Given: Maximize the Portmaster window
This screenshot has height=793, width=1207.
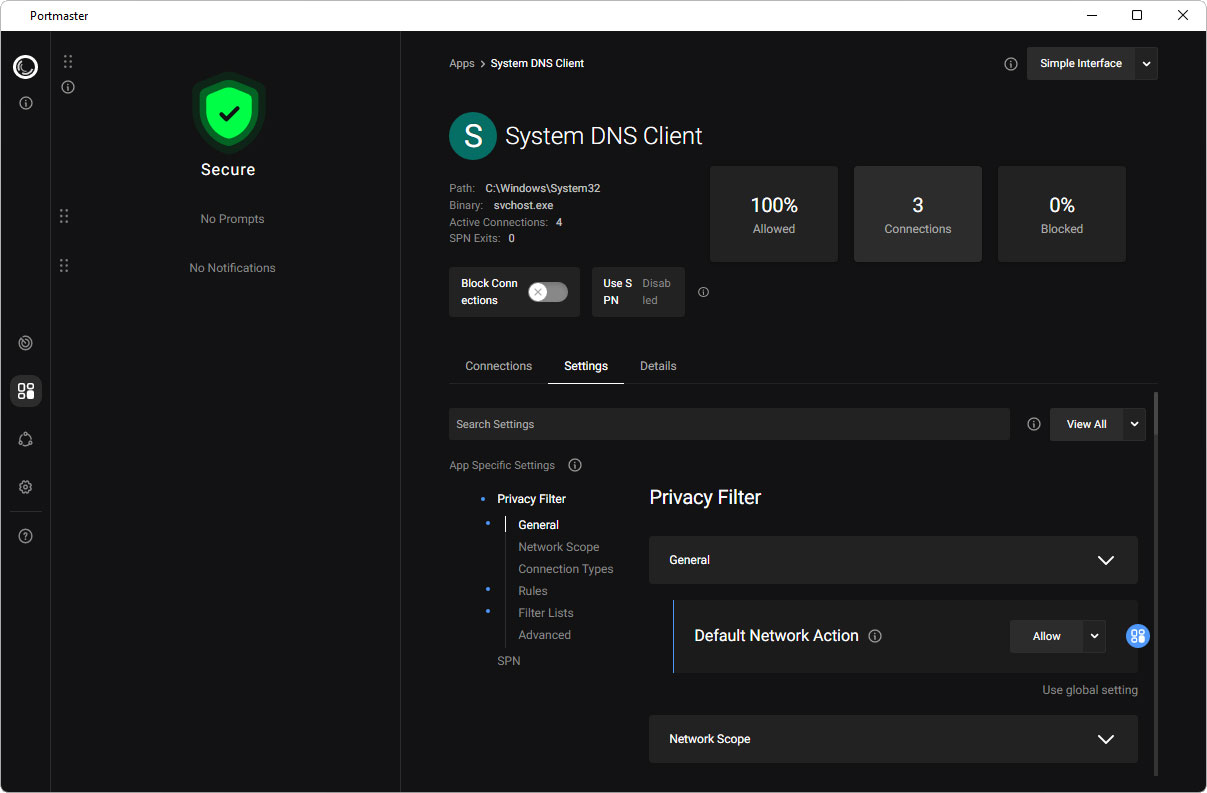Looking at the screenshot, I should click(1137, 15).
